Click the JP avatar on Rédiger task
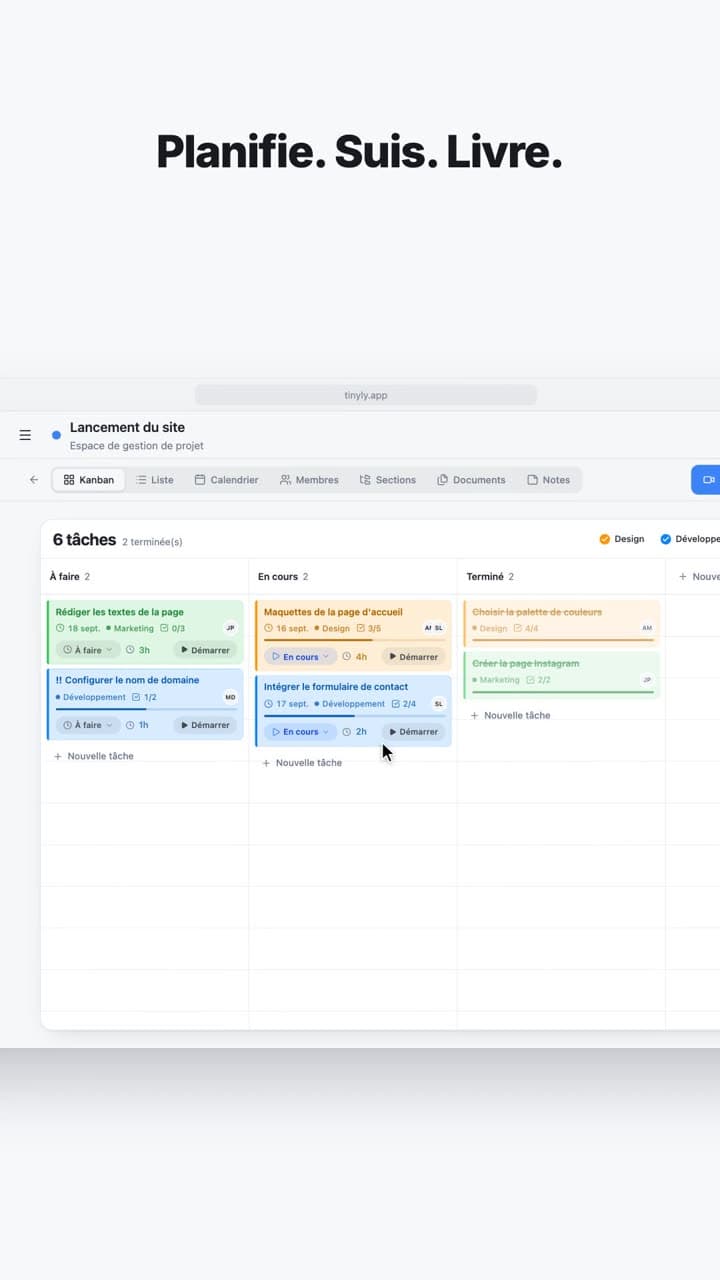The width and height of the screenshot is (720, 1280). 230,628
